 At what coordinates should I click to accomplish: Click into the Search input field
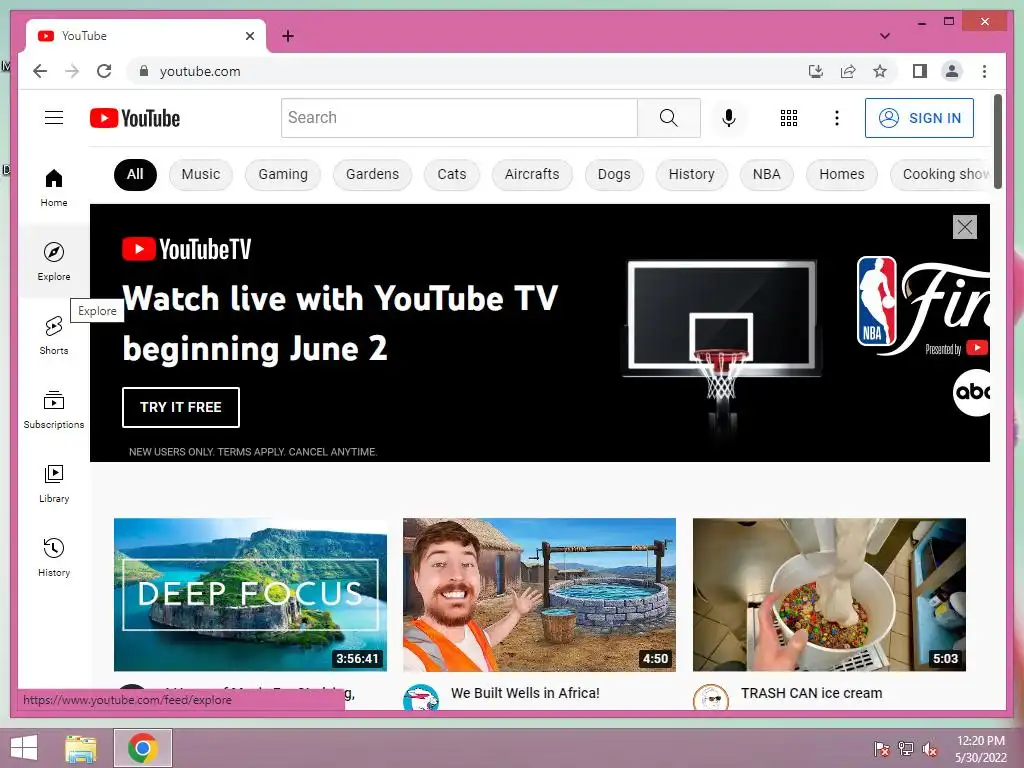click(459, 118)
